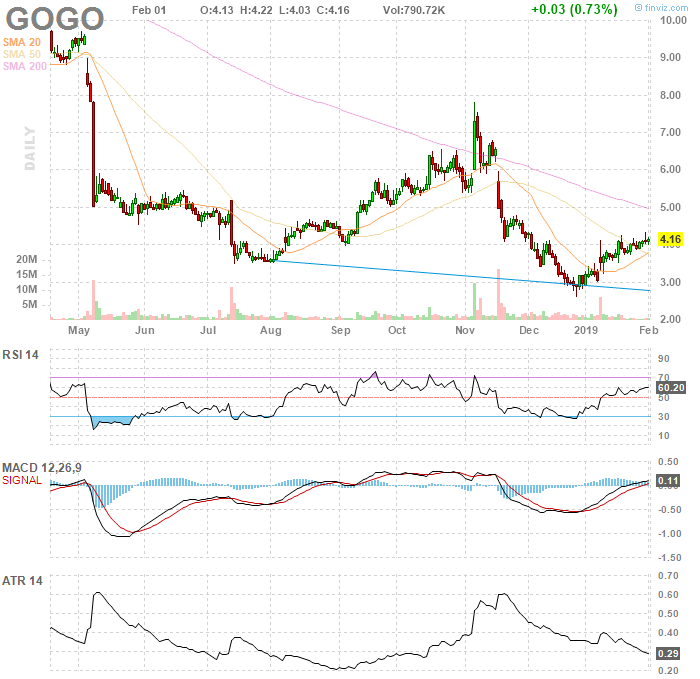Click the RSI 60.20 value tag

(670, 386)
